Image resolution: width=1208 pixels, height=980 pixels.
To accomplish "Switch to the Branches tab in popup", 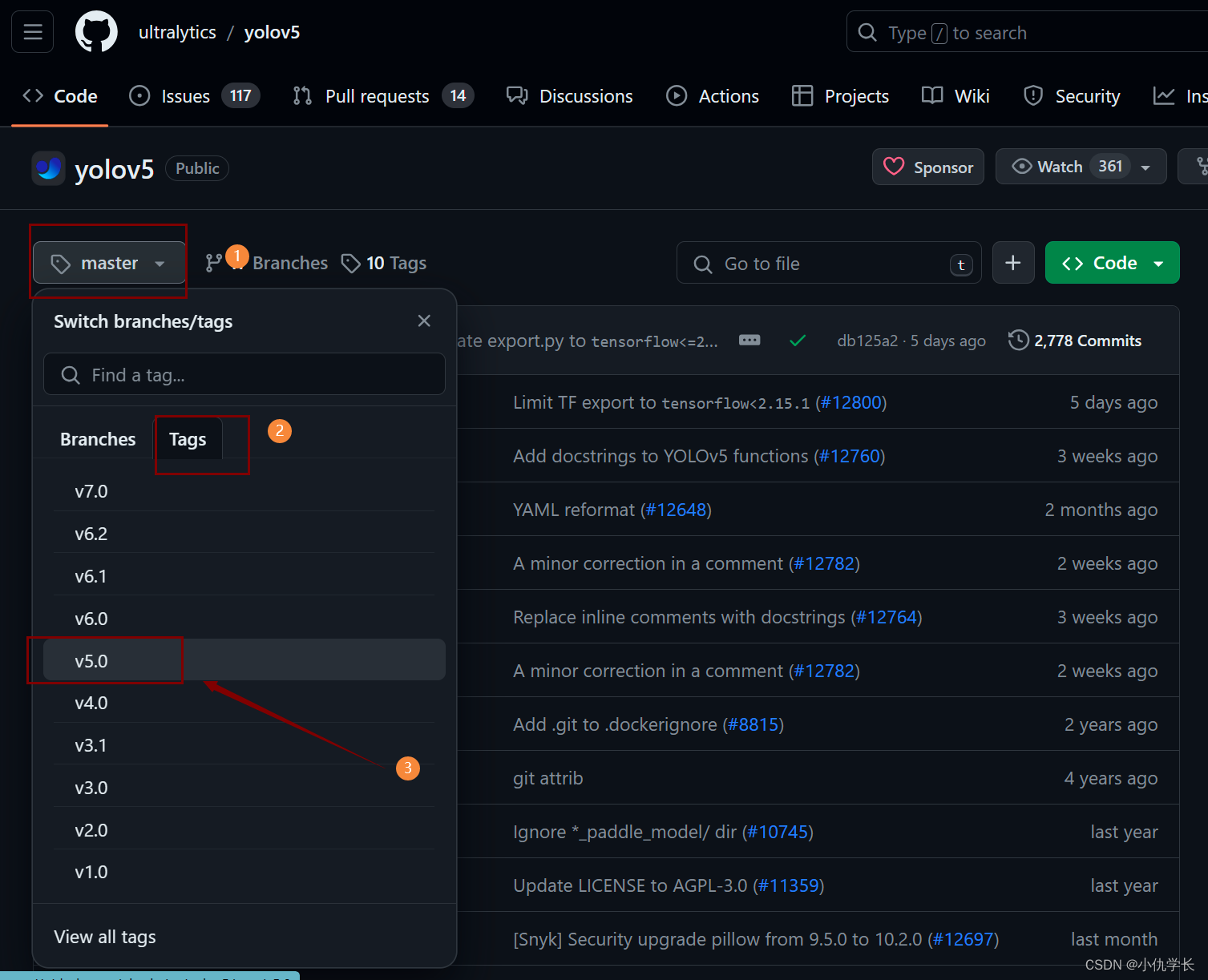I will pos(98,439).
